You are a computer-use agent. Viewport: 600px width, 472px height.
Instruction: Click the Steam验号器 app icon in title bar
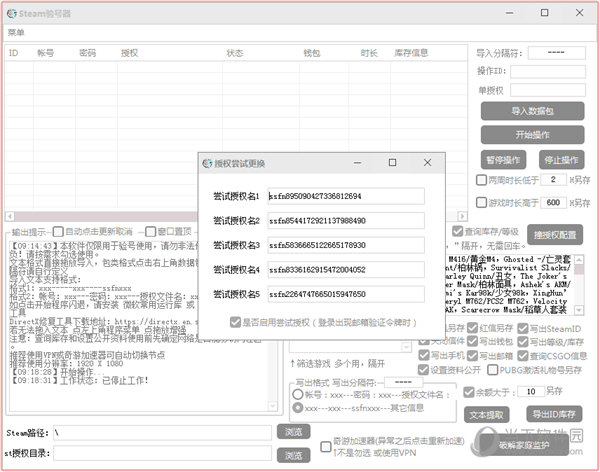(x=12, y=13)
